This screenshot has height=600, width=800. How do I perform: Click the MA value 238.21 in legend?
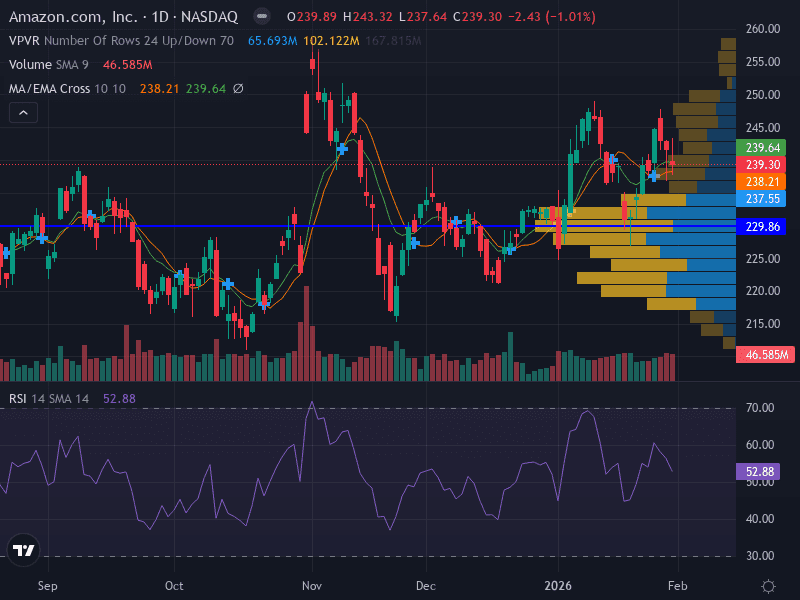(159, 89)
